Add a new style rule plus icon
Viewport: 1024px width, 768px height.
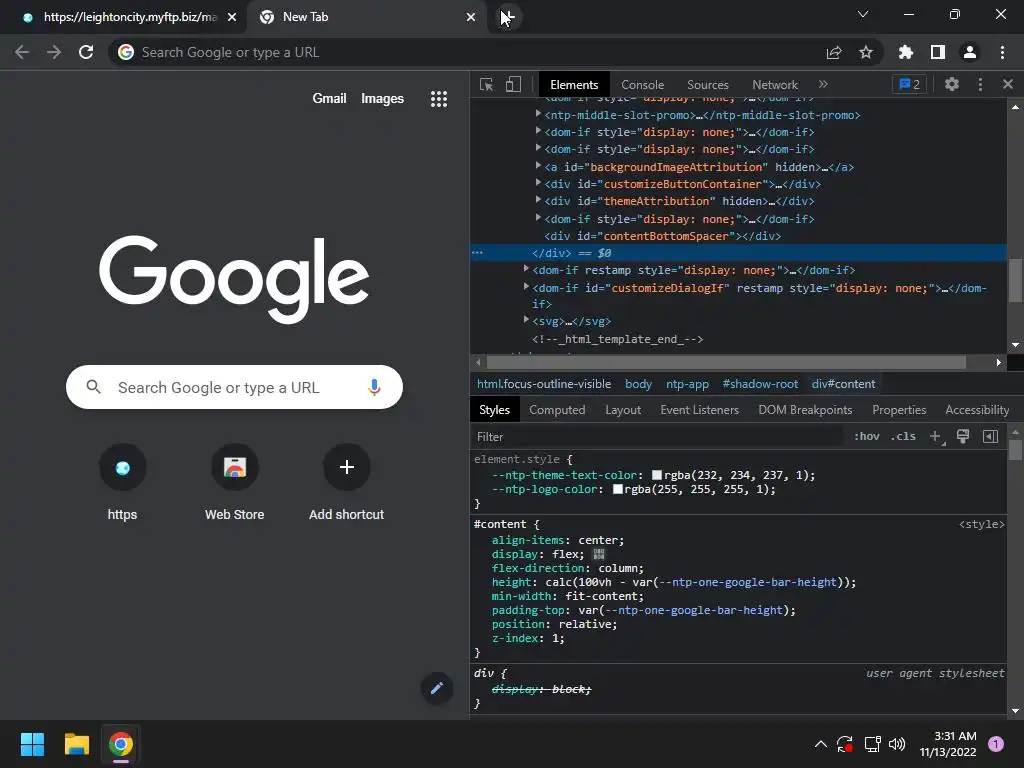pos(935,436)
